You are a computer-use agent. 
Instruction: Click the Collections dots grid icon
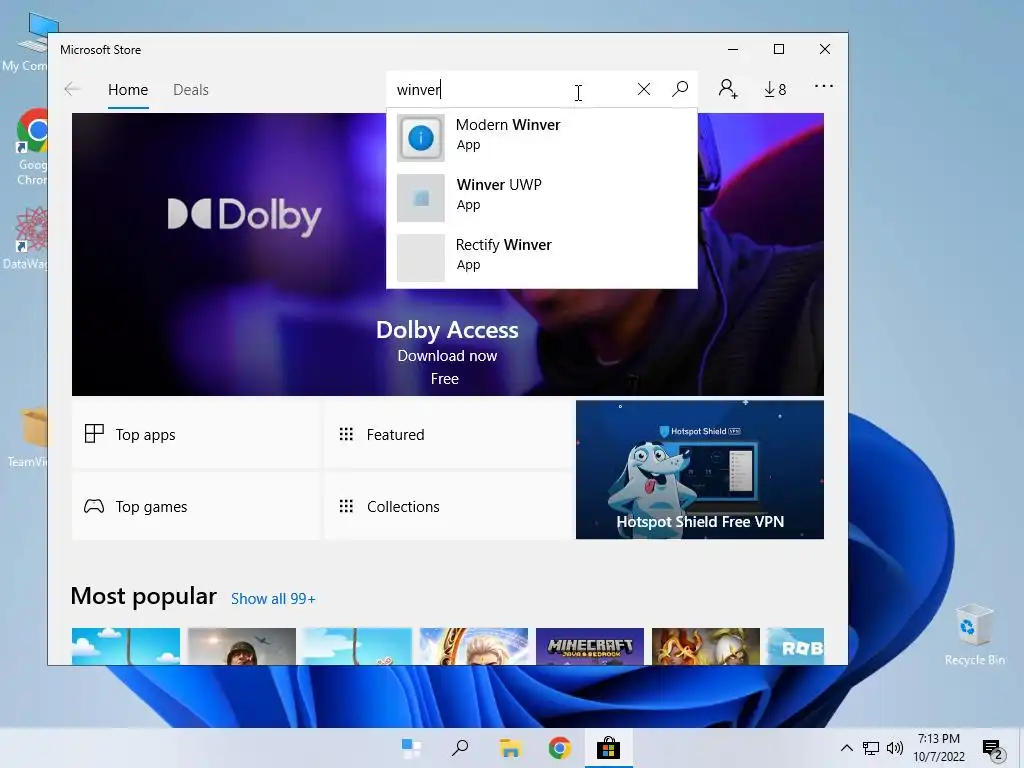tap(346, 506)
